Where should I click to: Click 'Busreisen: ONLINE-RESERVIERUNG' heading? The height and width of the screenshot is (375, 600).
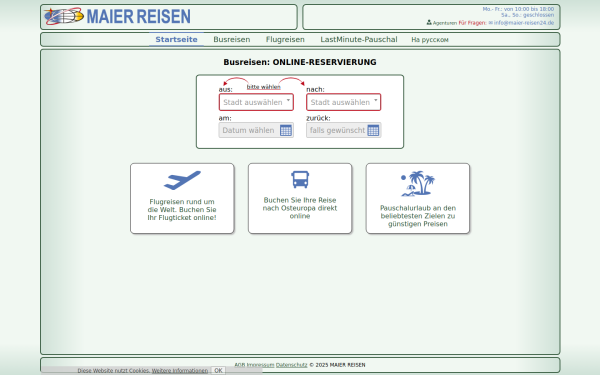(300, 62)
